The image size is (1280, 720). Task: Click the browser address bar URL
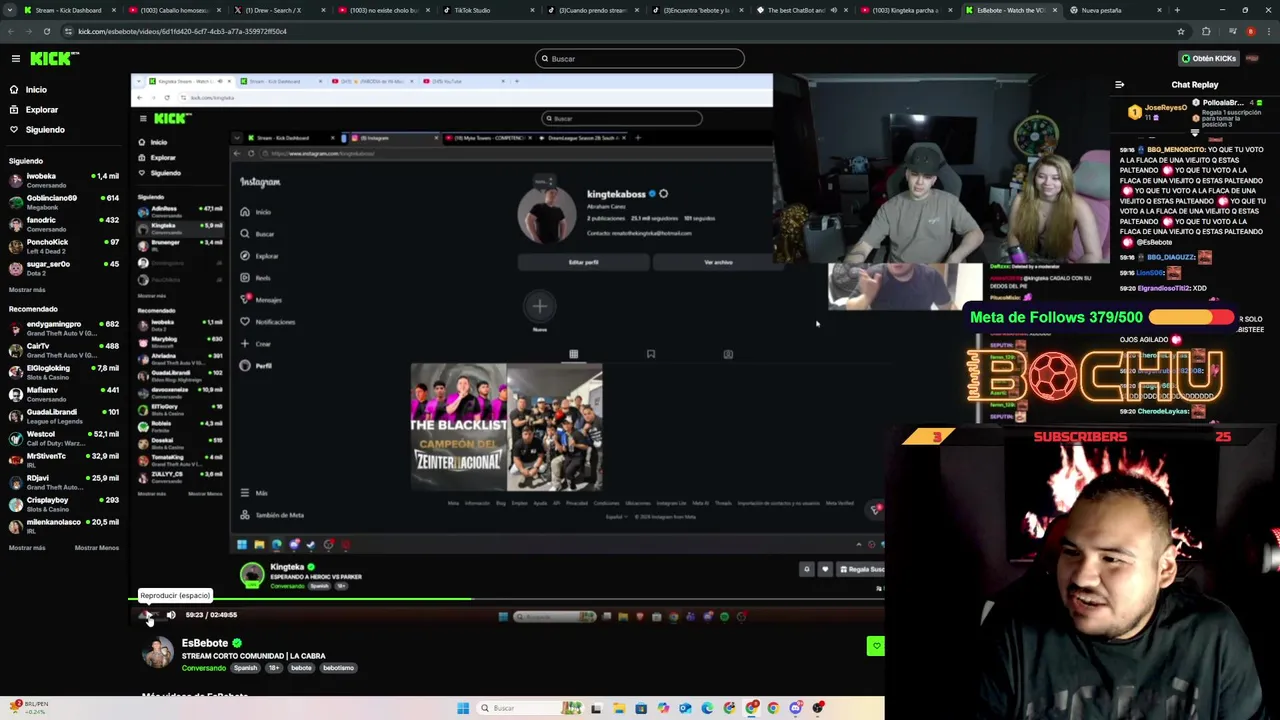(182, 31)
